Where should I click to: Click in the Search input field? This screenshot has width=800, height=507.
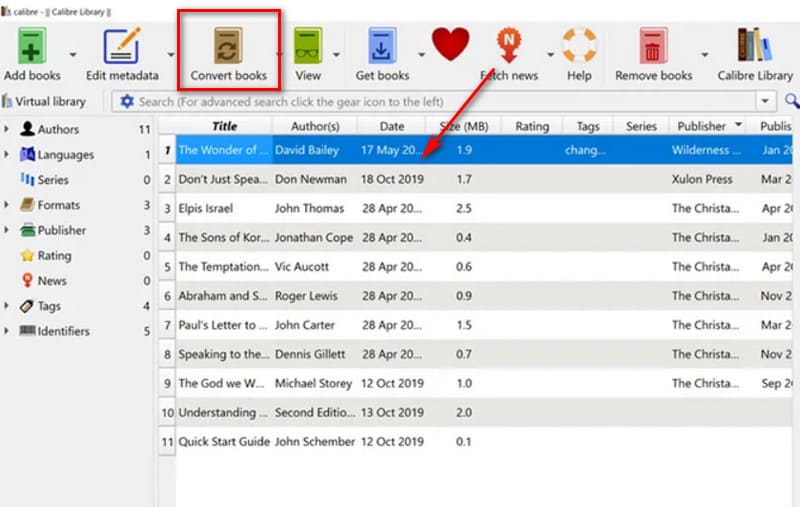tap(444, 102)
